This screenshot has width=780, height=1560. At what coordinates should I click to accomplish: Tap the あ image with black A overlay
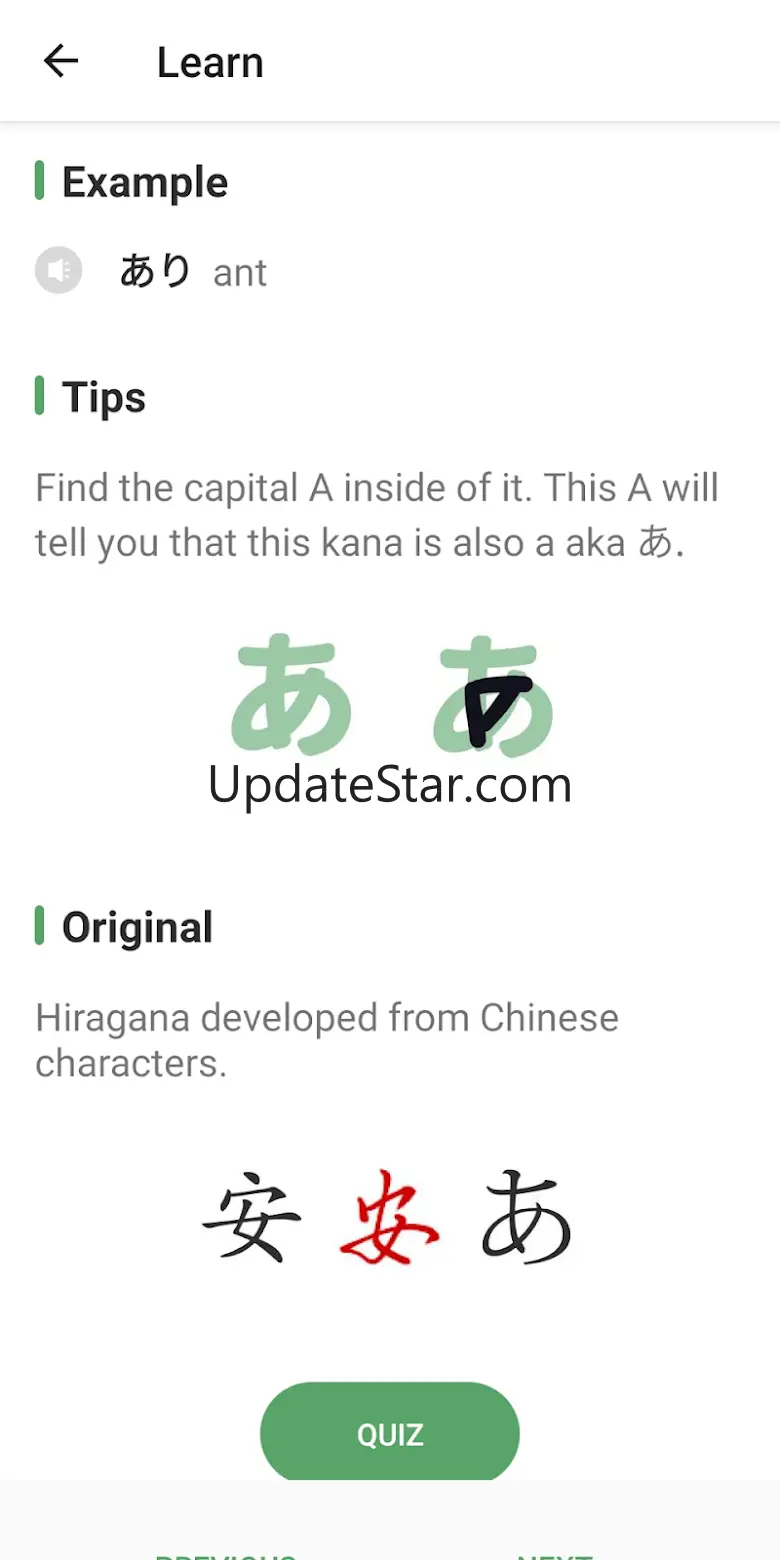coord(494,694)
